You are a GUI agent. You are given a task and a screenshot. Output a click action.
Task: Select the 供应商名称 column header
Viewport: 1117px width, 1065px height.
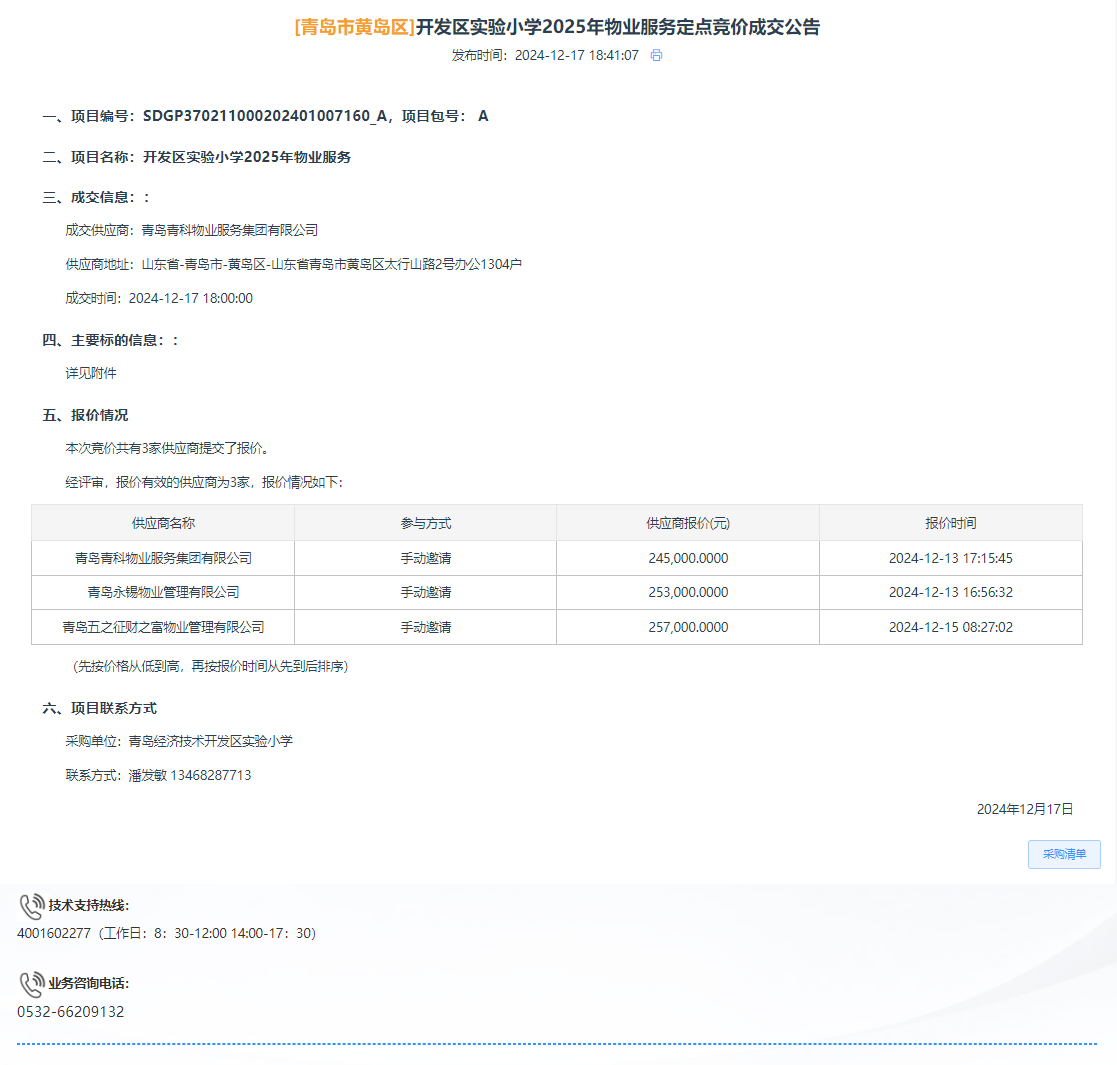163,523
